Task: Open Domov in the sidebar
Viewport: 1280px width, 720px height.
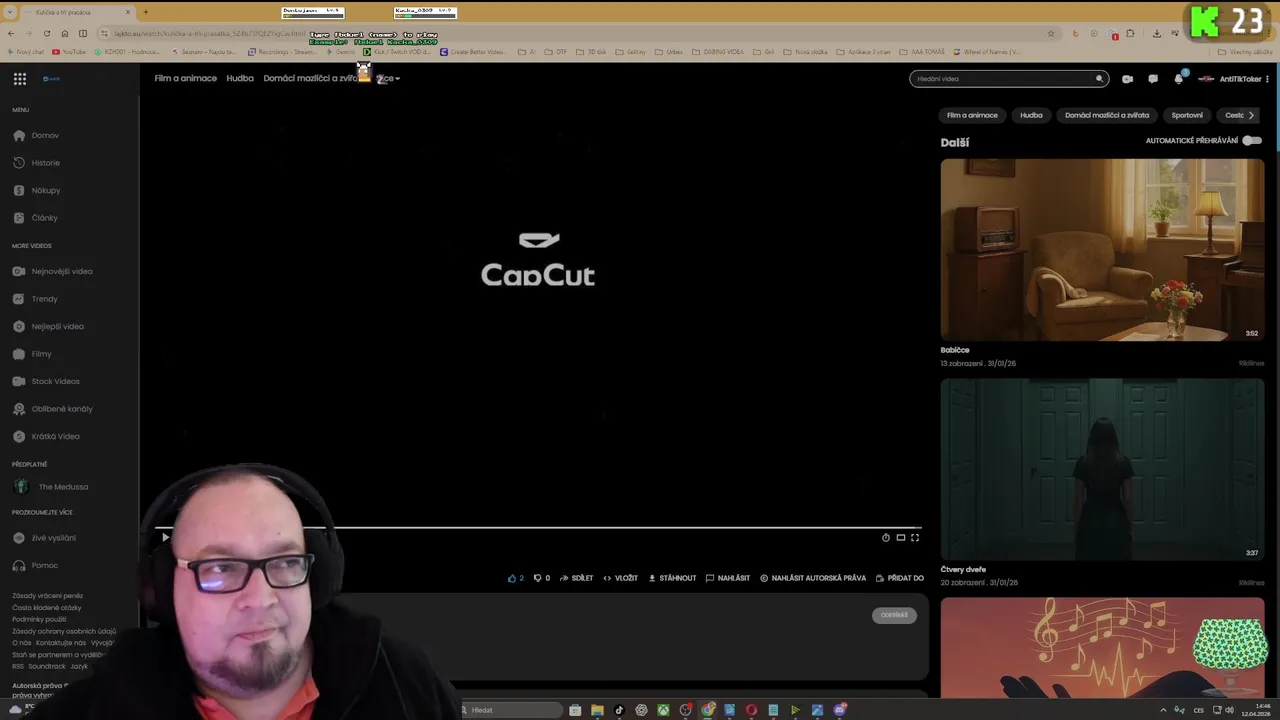Action: 36,135
